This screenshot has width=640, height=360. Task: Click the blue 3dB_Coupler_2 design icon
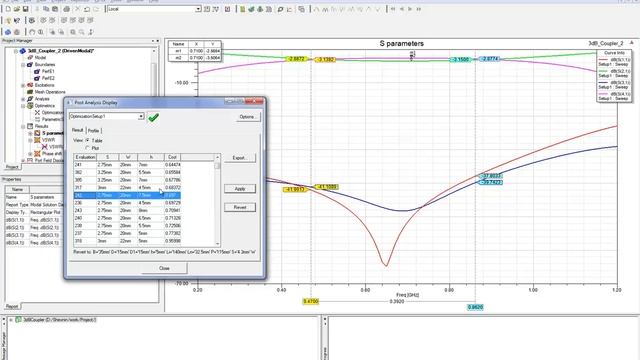23,51
